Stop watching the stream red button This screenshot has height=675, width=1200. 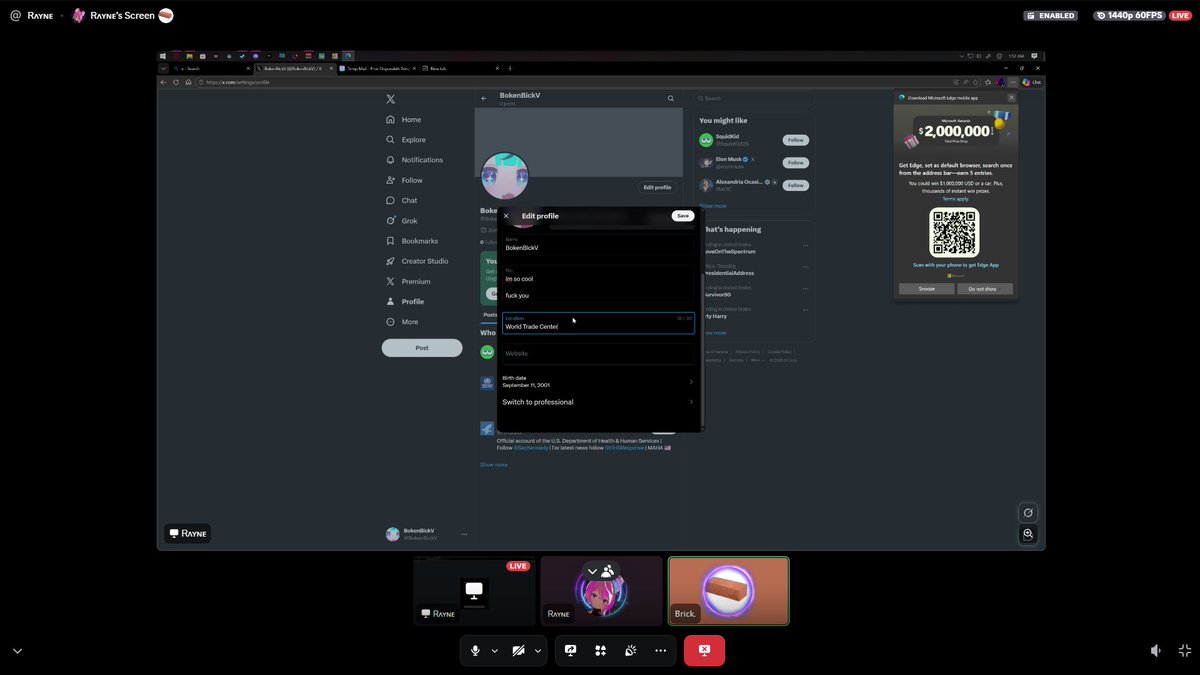[704, 650]
